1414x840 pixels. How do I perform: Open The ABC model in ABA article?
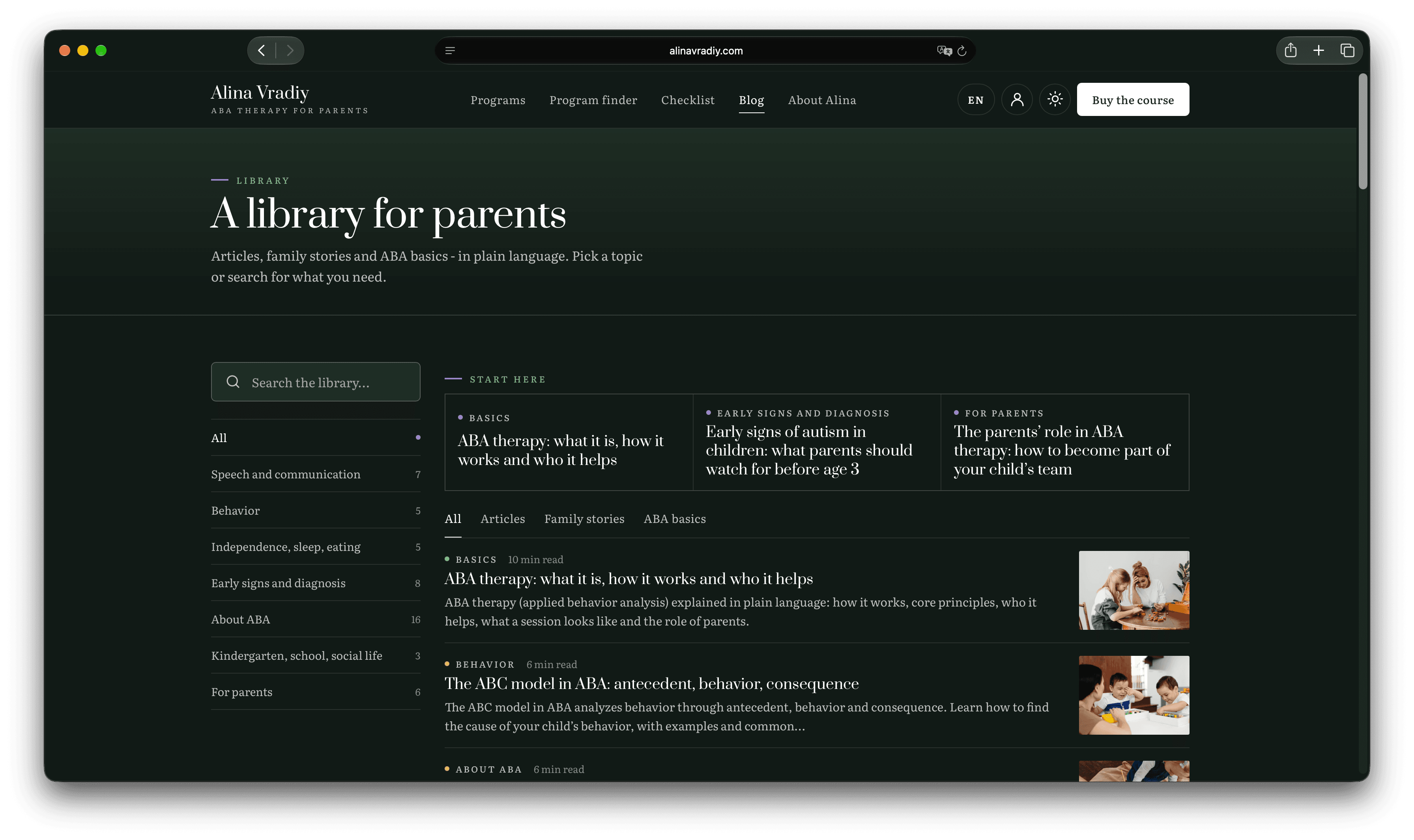651,683
